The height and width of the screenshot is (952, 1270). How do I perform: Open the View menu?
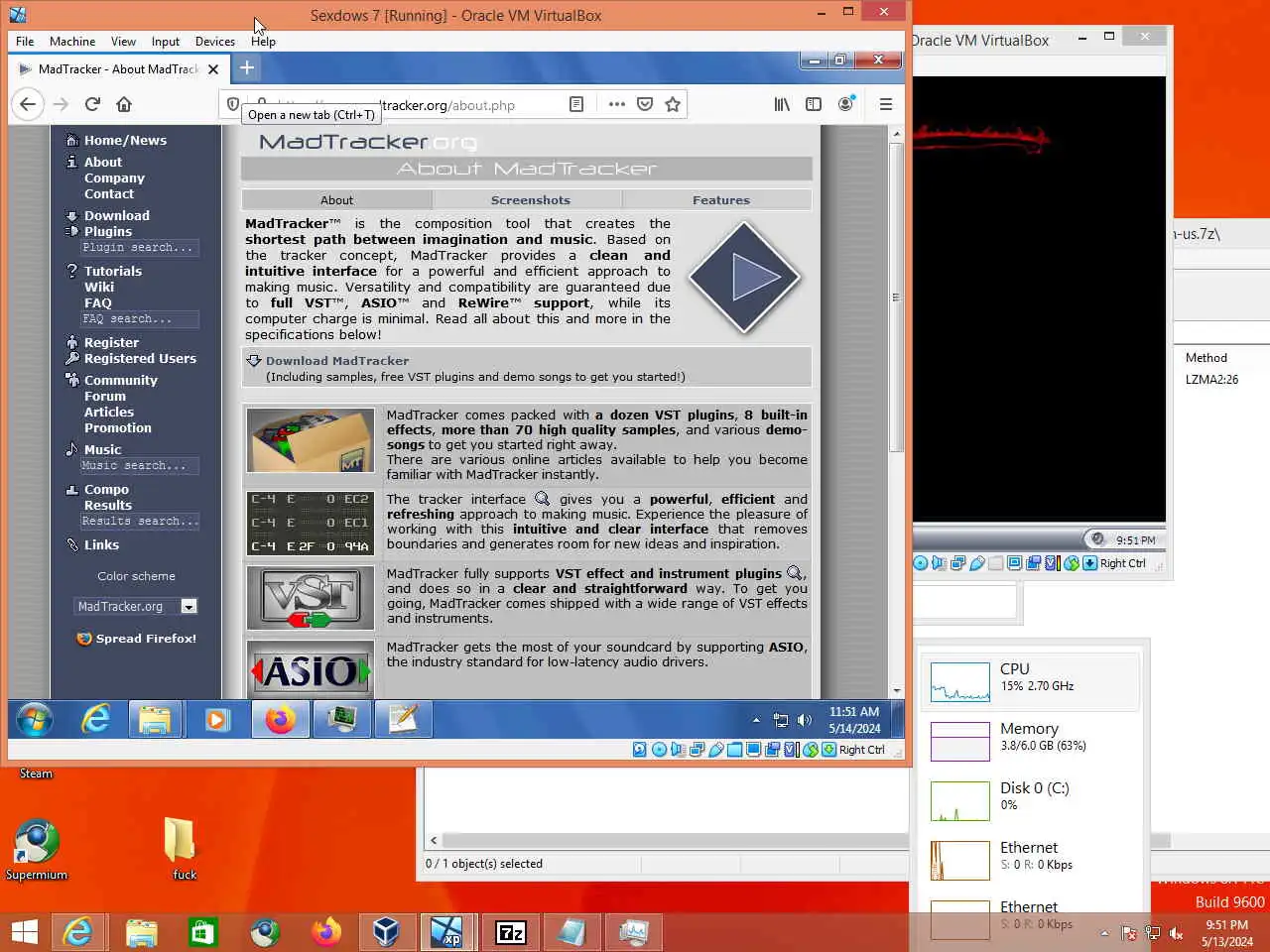click(123, 41)
